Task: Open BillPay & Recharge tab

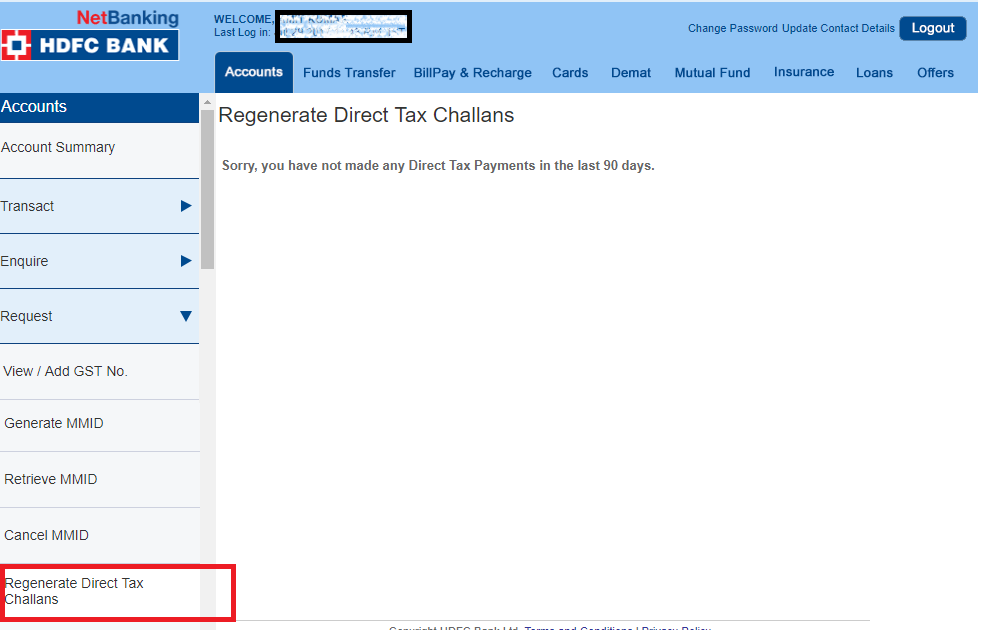Action: [x=473, y=73]
